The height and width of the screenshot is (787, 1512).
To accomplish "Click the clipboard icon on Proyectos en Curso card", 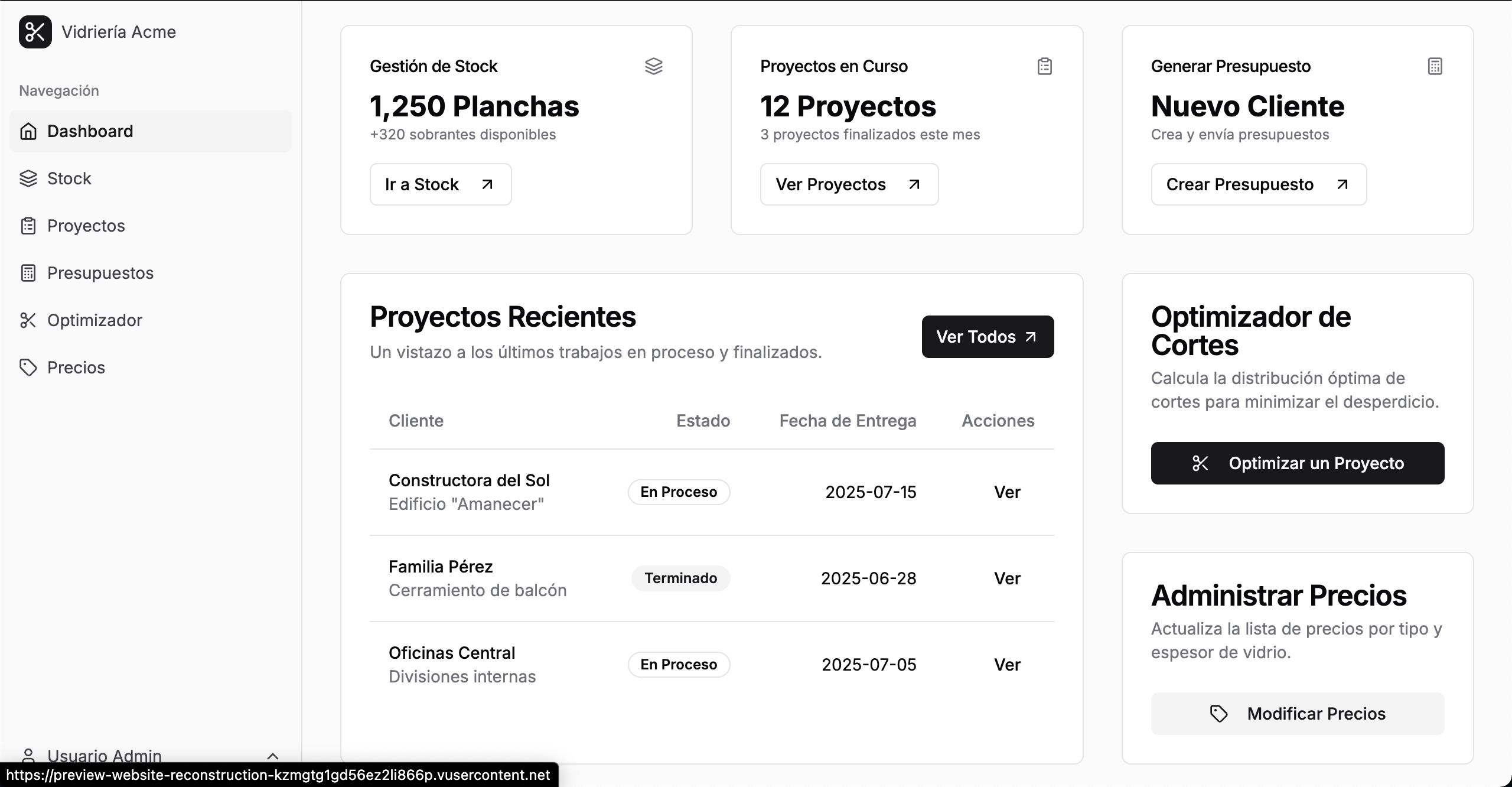I will (1044, 66).
